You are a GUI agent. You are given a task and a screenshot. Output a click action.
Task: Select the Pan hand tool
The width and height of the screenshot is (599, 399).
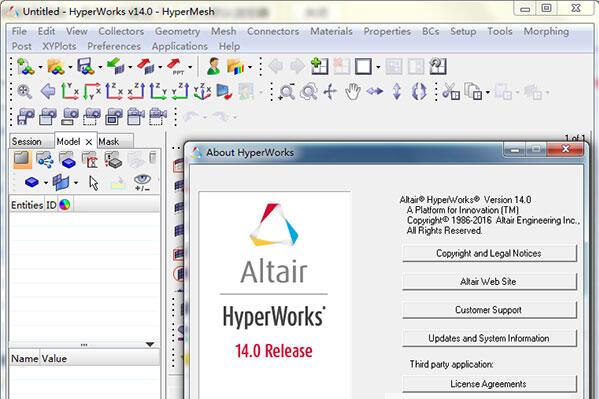[x=353, y=92]
